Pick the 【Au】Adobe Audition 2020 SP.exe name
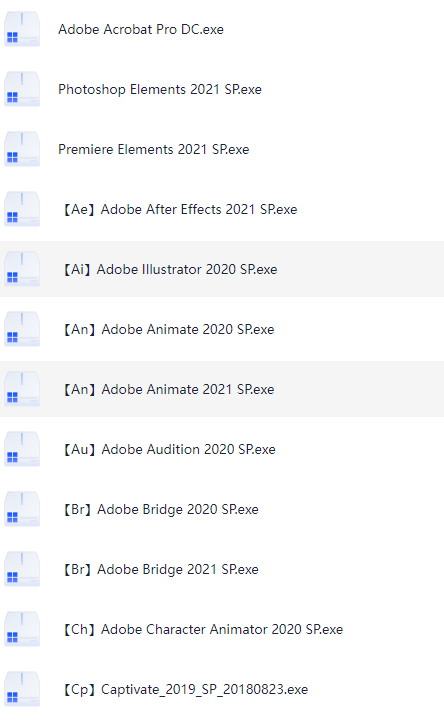This screenshot has height=724, width=444. [168, 450]
